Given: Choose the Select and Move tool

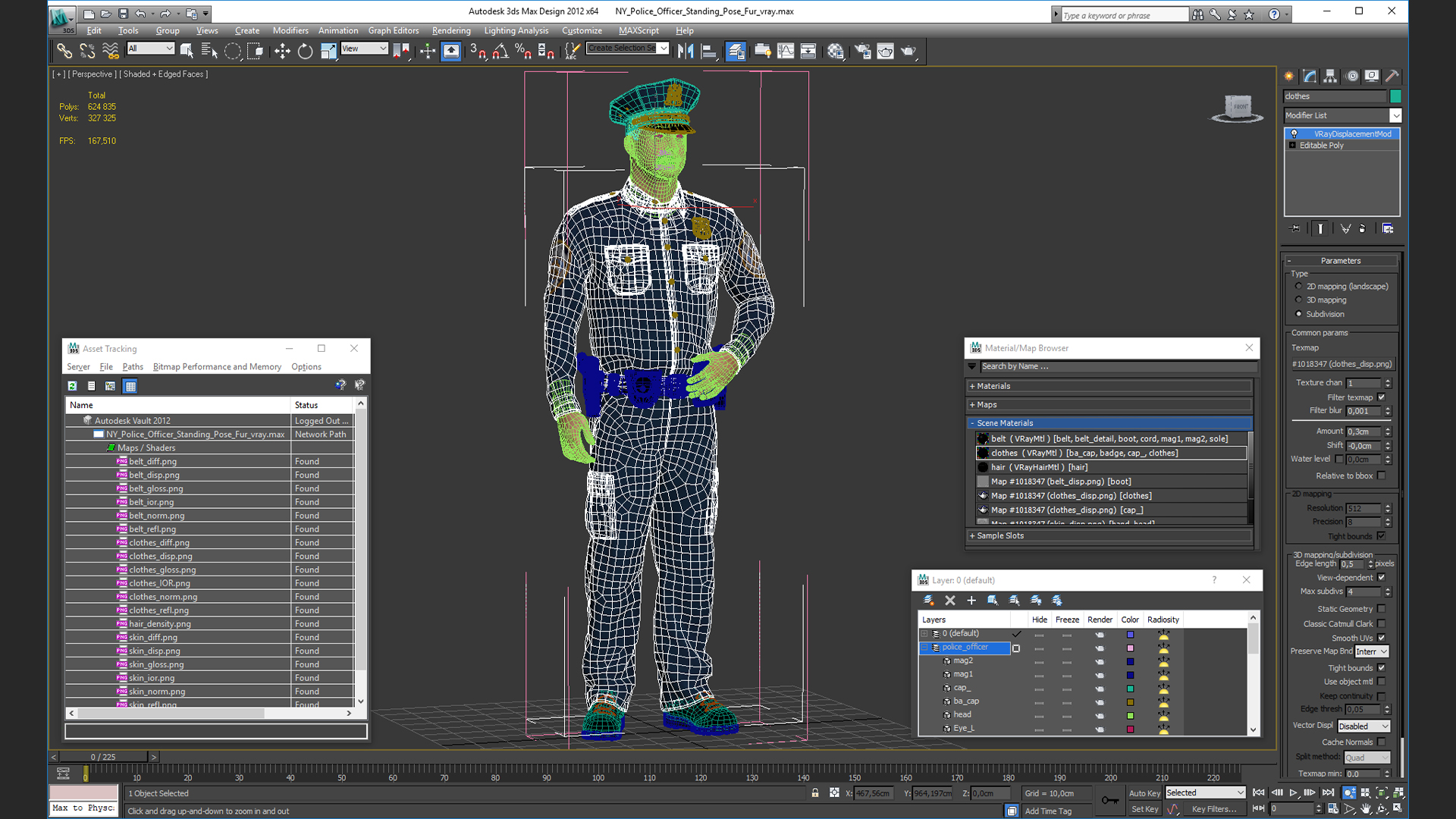Looking at the screenshot, I should click(x=282, y=51).
